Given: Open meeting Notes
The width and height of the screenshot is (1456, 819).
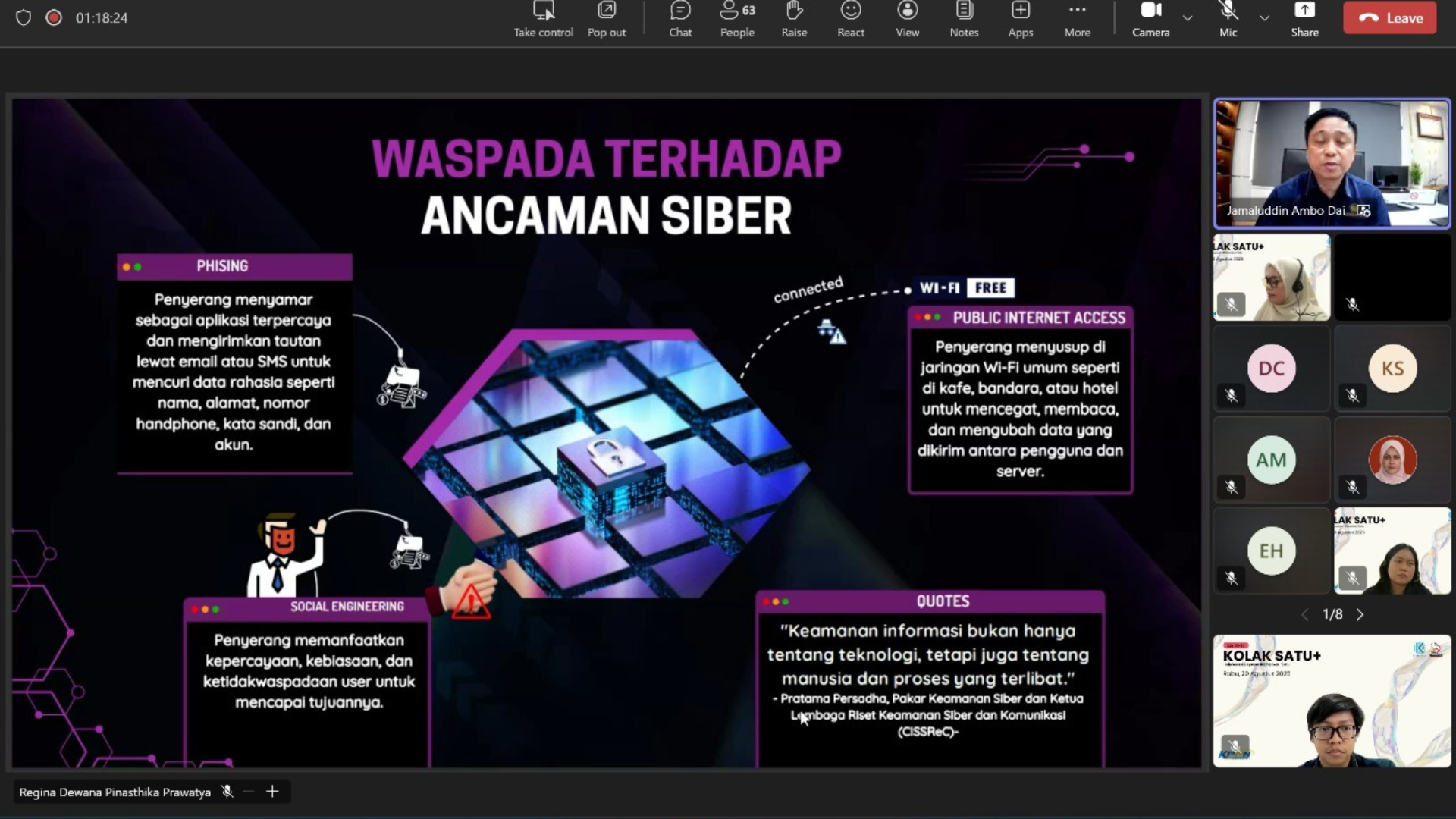Looking at the screenshot, I should click(x=964, y=19).
